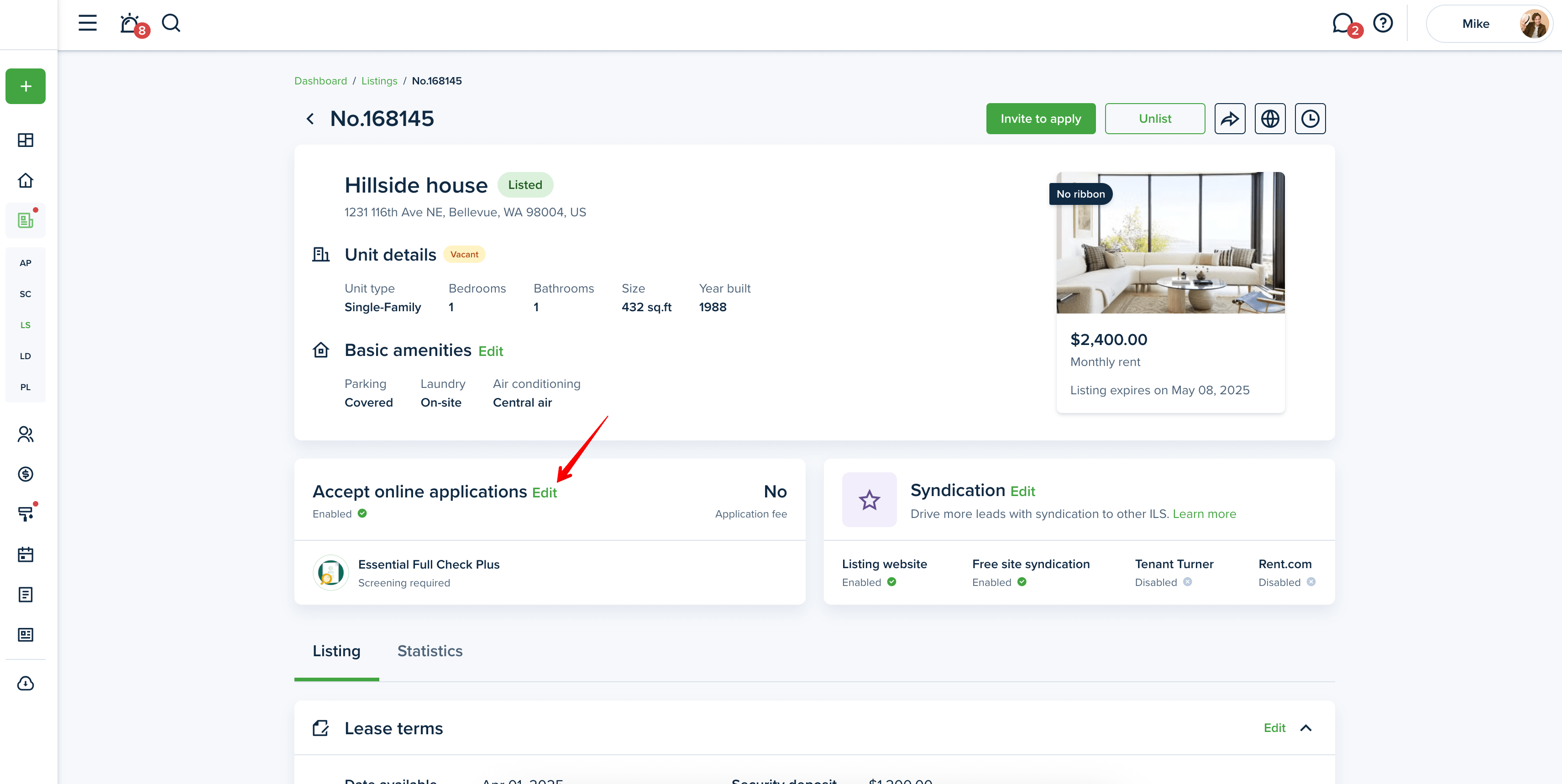Open the reports news icon in sidebar
The image size is (1562, 784).
pos(26,635)
